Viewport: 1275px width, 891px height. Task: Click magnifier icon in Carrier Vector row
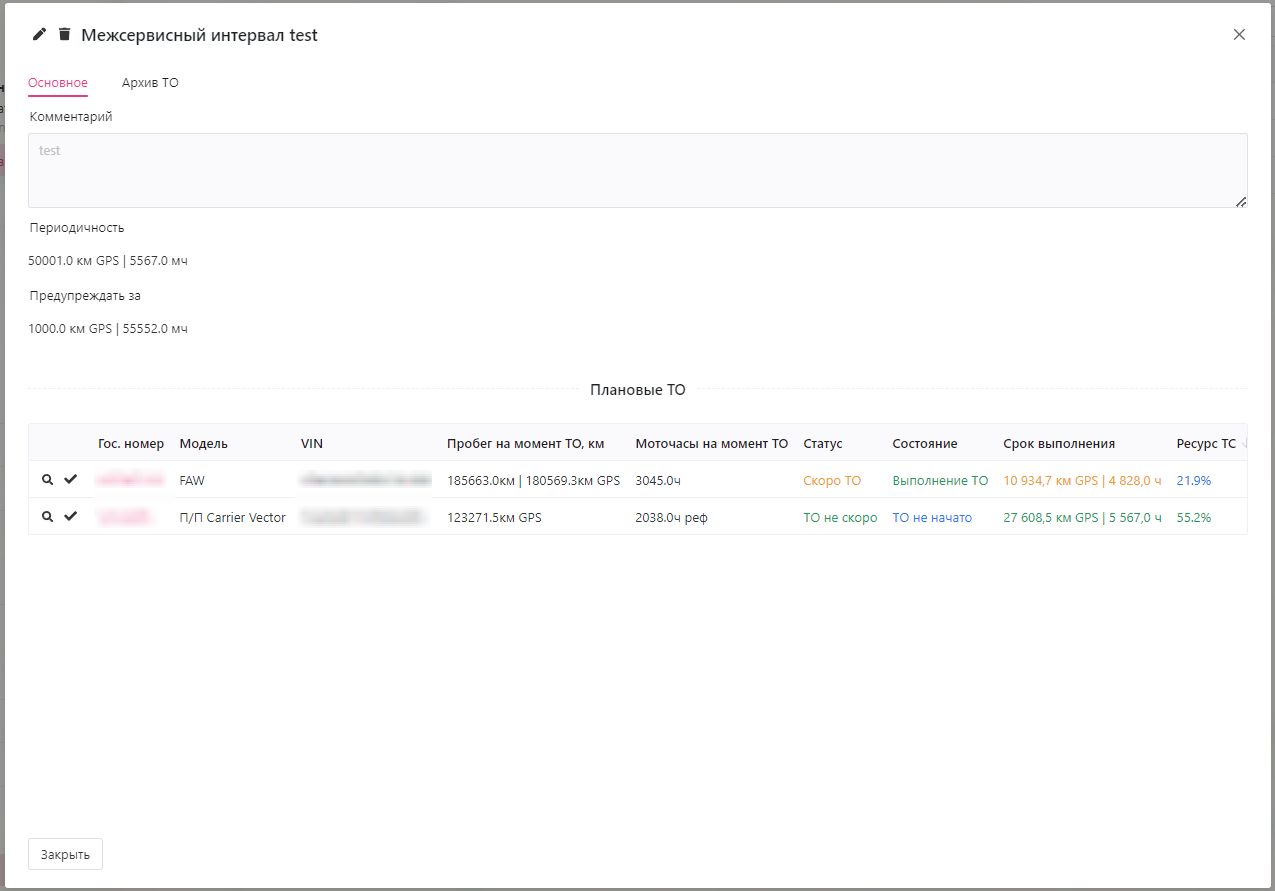pyautogui.click(x=47, y=517)
